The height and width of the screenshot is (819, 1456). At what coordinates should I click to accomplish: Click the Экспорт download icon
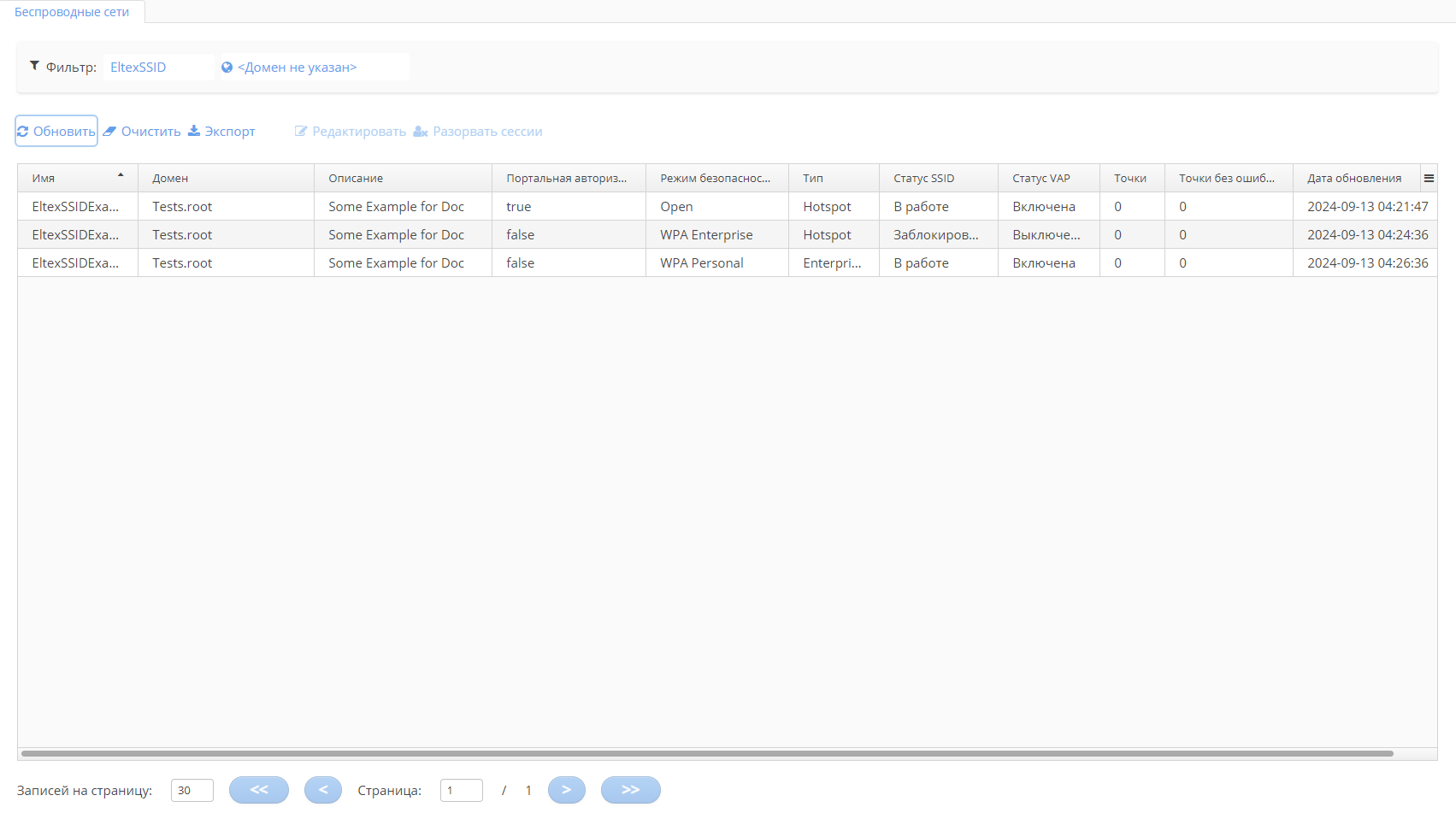194,131
